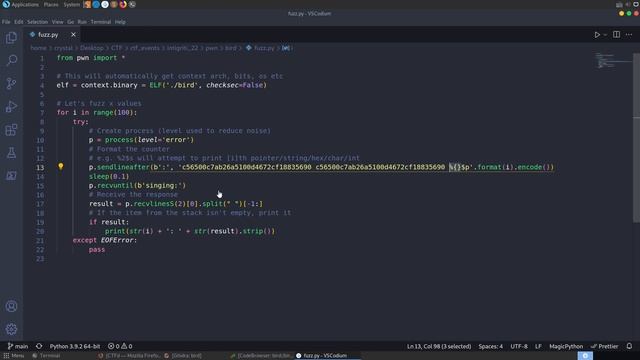This screenshot has width=640, height=360.
Task: Open the Selection menu
Action: point(38,22)
